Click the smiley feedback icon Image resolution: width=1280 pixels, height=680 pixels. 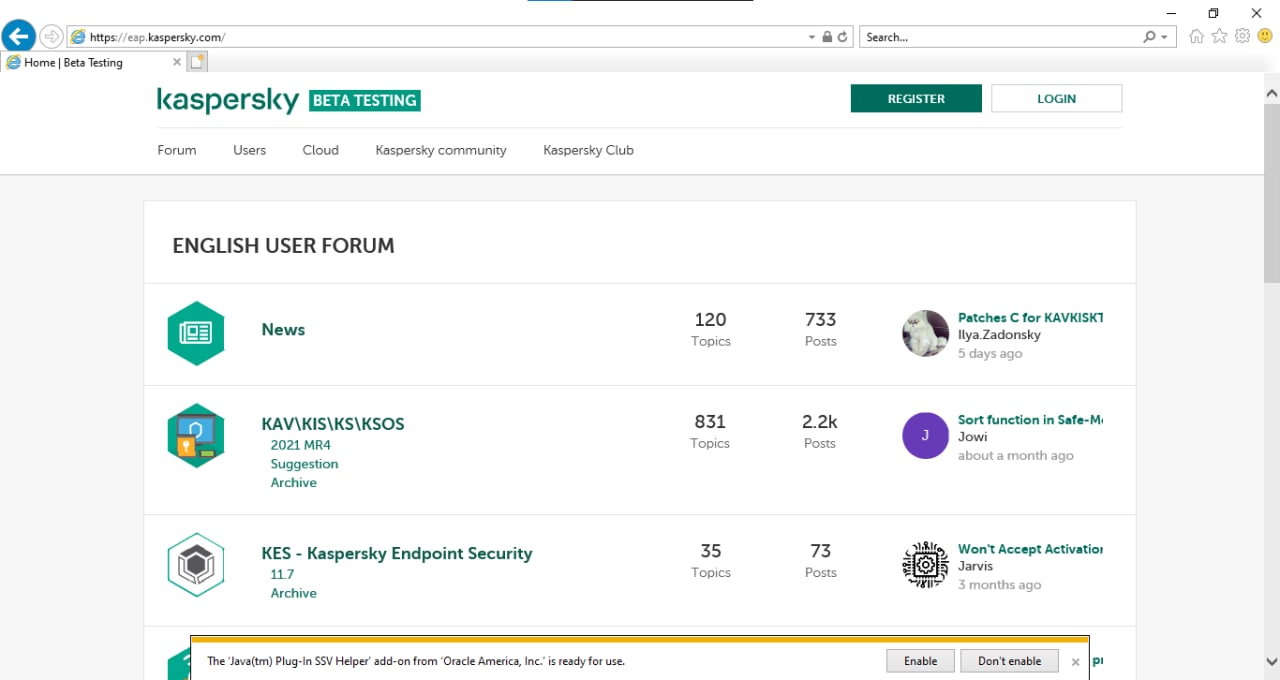[x=1265, y=37]
